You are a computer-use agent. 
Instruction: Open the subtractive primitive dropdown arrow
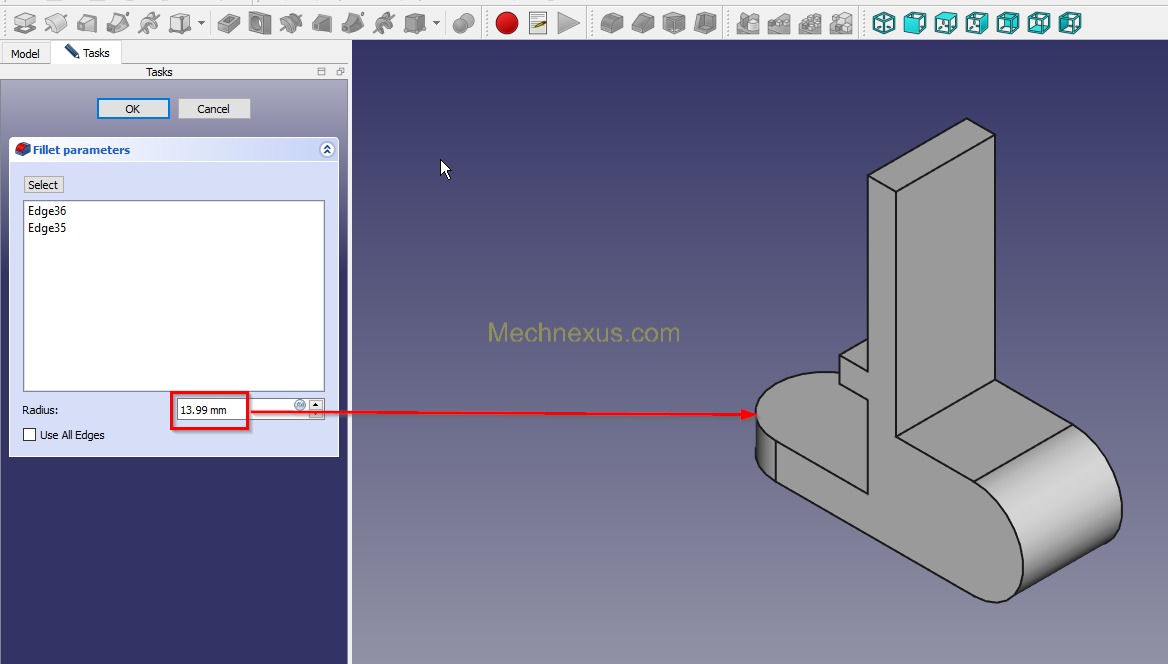[436, 22]
